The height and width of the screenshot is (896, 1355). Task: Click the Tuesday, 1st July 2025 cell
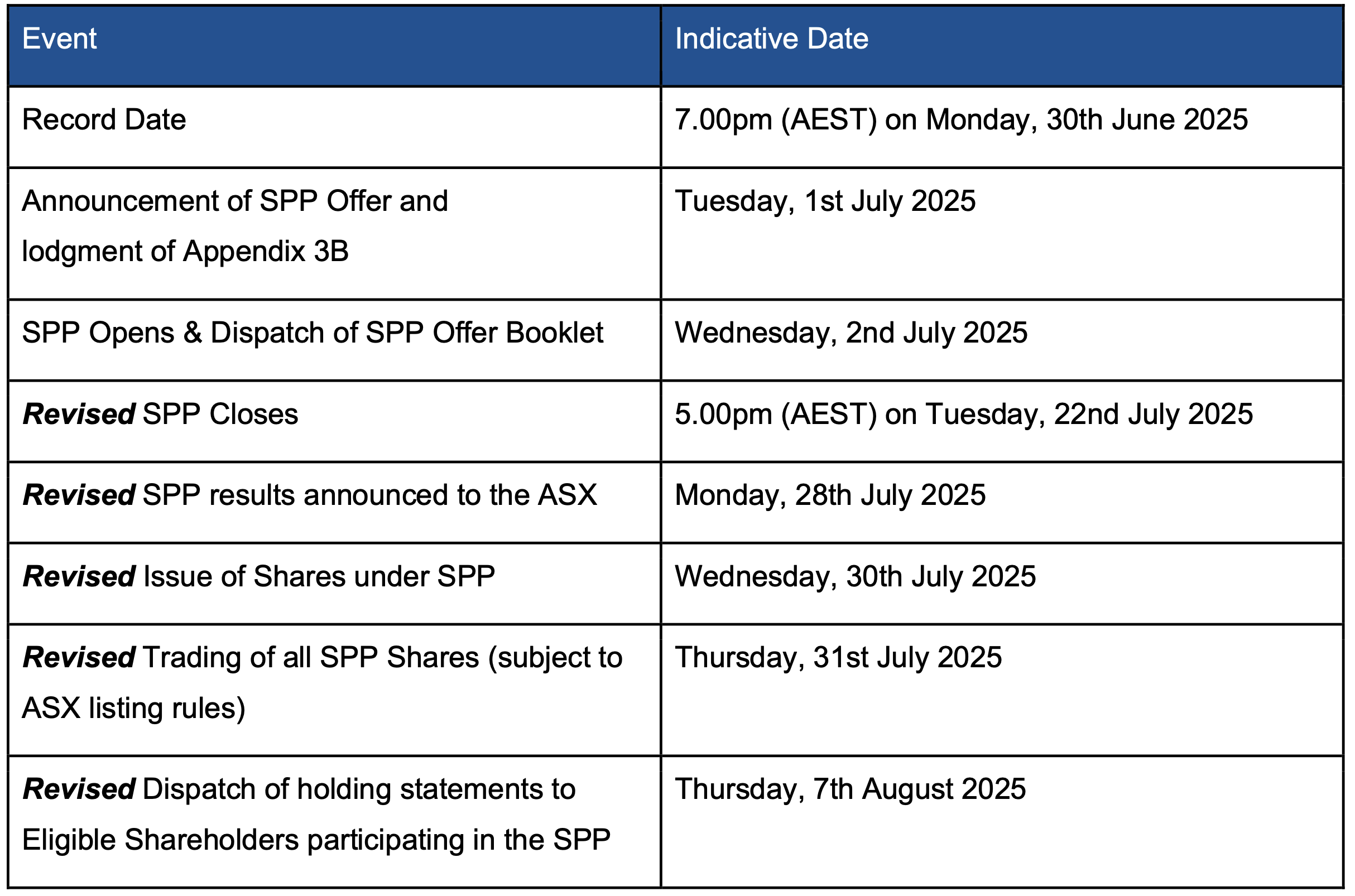click(1002, 234)
